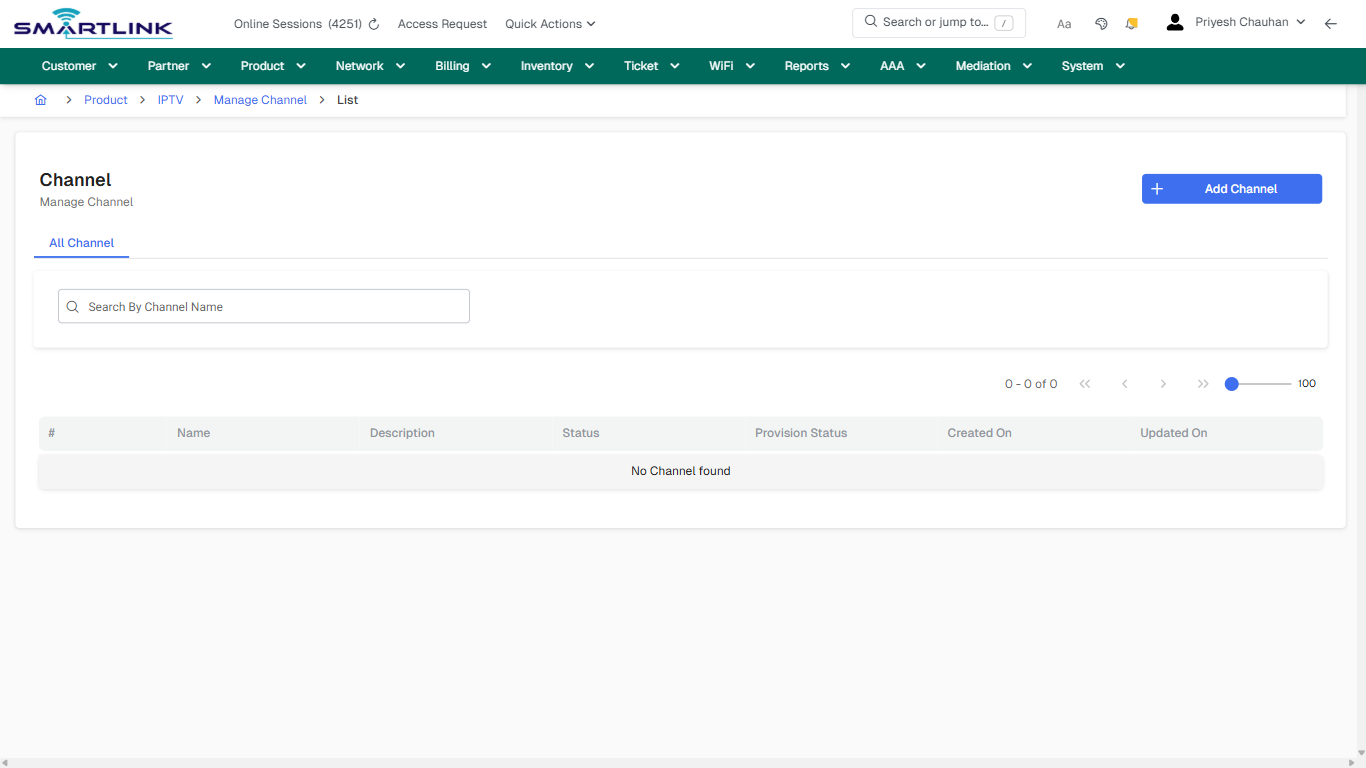This screenshot has height=768, width=1366.
Task: Click the page size slider handle
Action: (1231, 383)
